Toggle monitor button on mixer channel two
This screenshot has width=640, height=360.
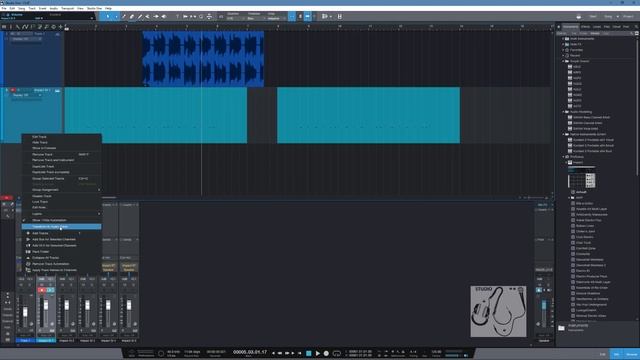point(50,290)
